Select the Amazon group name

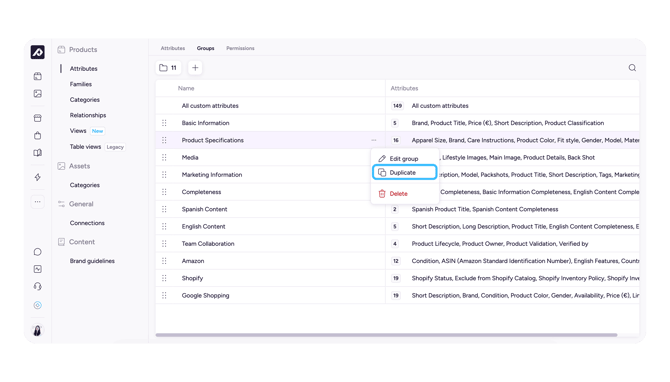(x=193, y=261)
